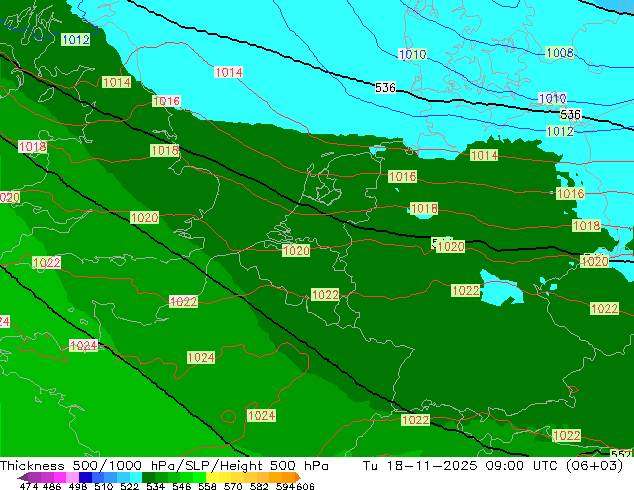Click legend value 474
Viewport: 634px width, 490px height.
(29, 486)
